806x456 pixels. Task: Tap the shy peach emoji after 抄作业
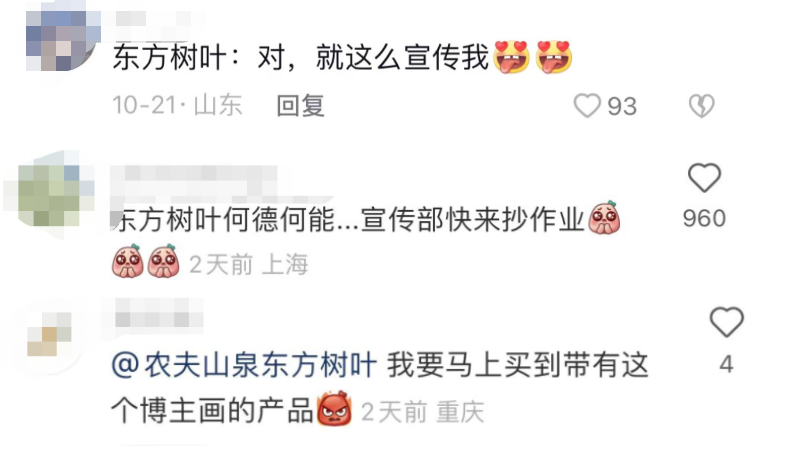[604, 218]
